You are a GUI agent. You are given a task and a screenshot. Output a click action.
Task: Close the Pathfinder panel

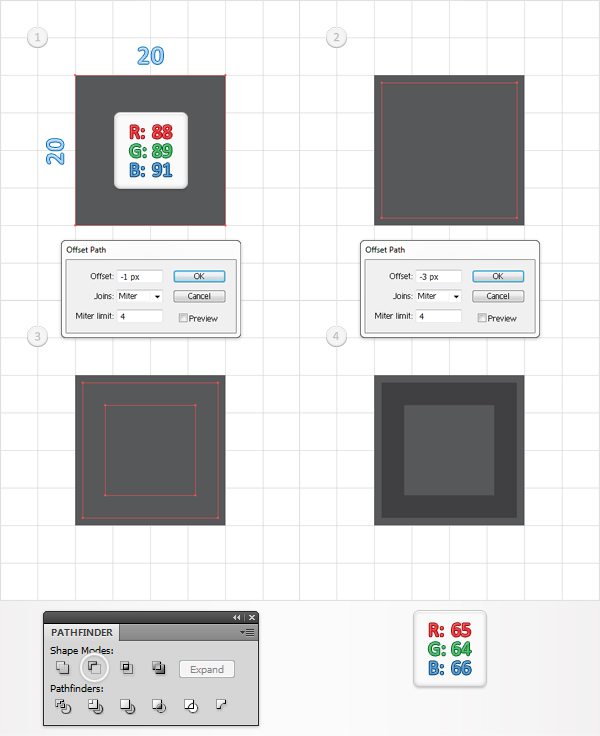pos(252,618)
